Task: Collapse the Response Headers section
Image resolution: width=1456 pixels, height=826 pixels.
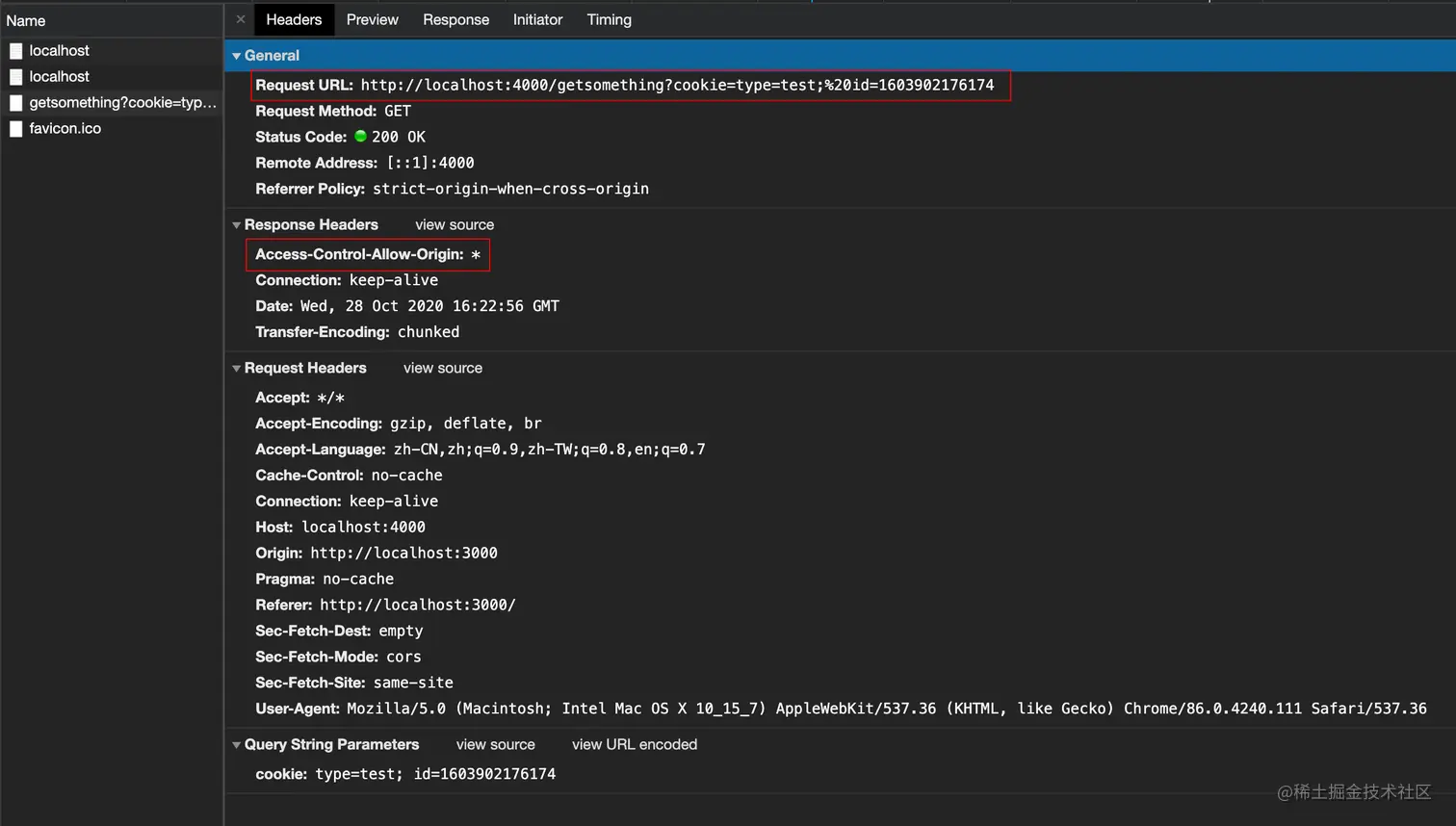Action: point(237,225)
